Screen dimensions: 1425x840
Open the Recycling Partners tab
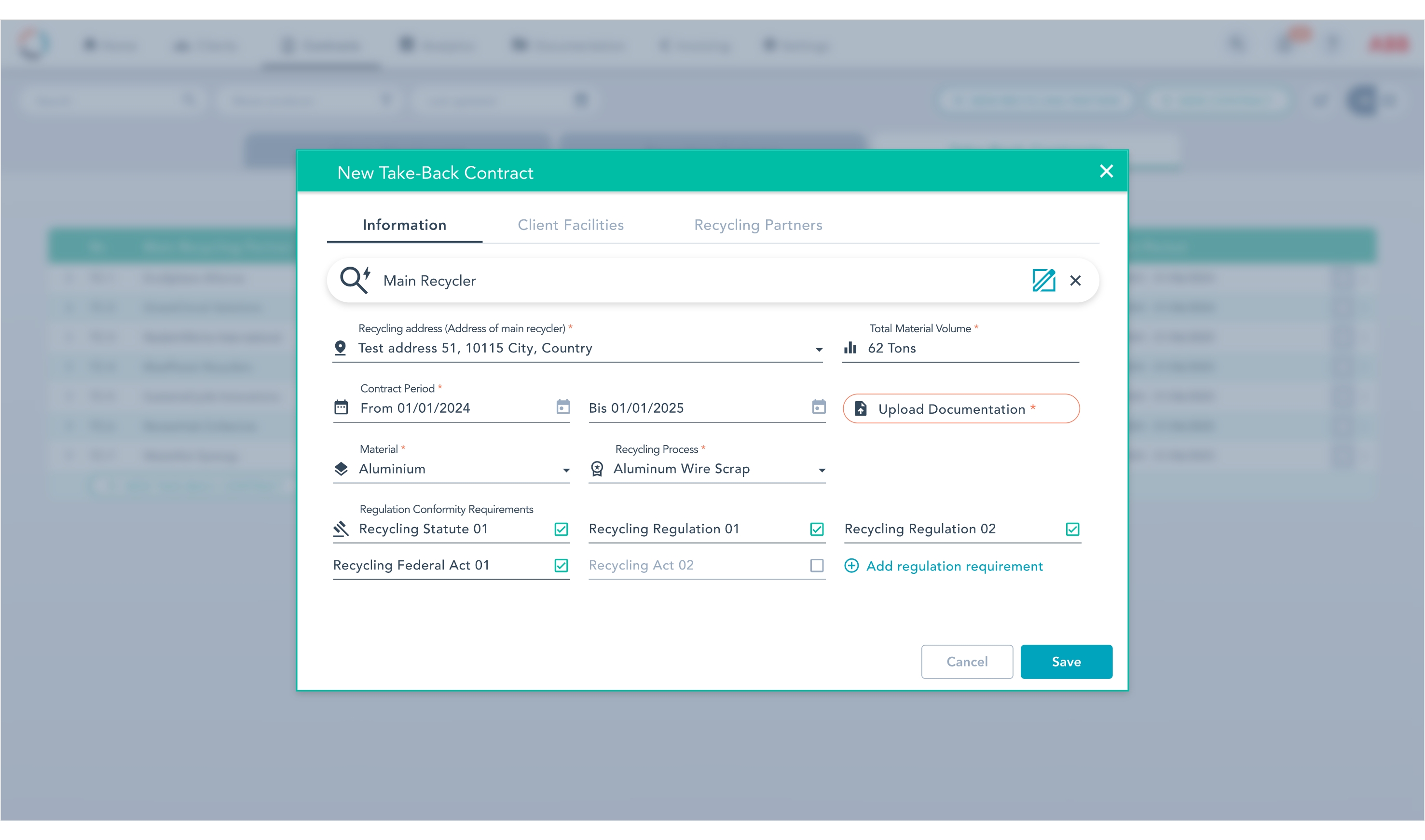(757, 225)
